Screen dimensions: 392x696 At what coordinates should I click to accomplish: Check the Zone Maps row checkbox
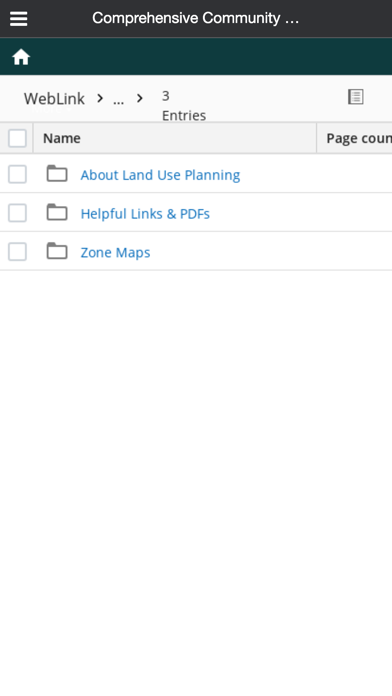click(x=17, y=252)
